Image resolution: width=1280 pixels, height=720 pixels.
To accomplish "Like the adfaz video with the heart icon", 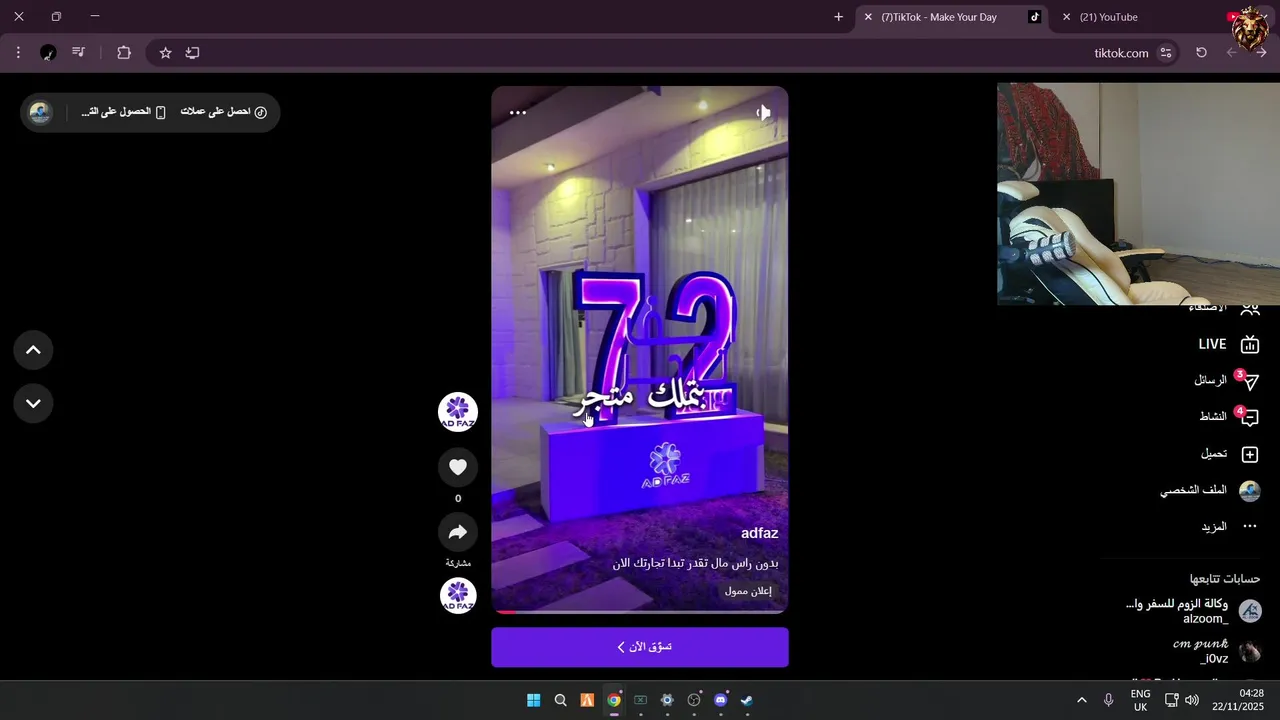I will pyautogui.click(x=458, y=467).
